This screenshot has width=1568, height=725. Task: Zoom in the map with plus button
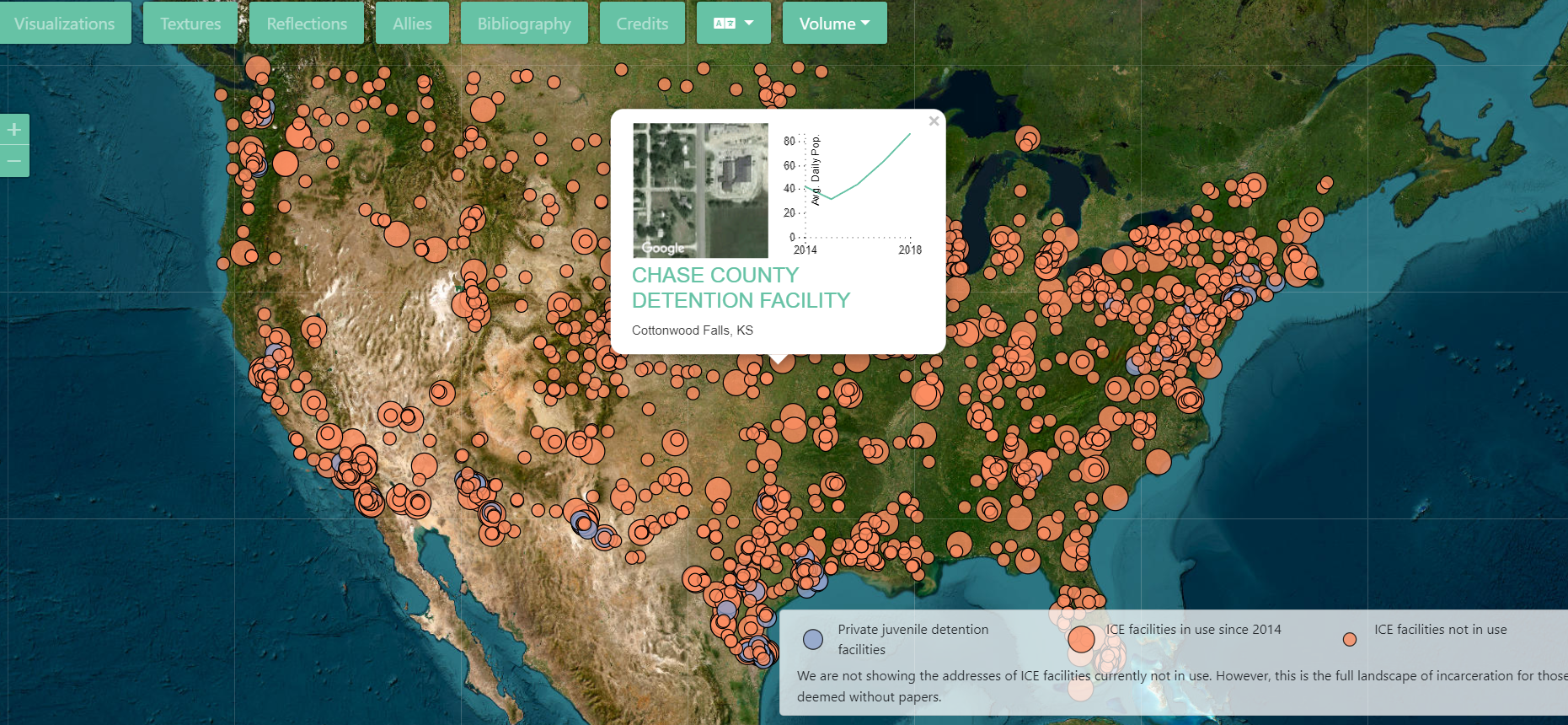[x=14, y=130]
